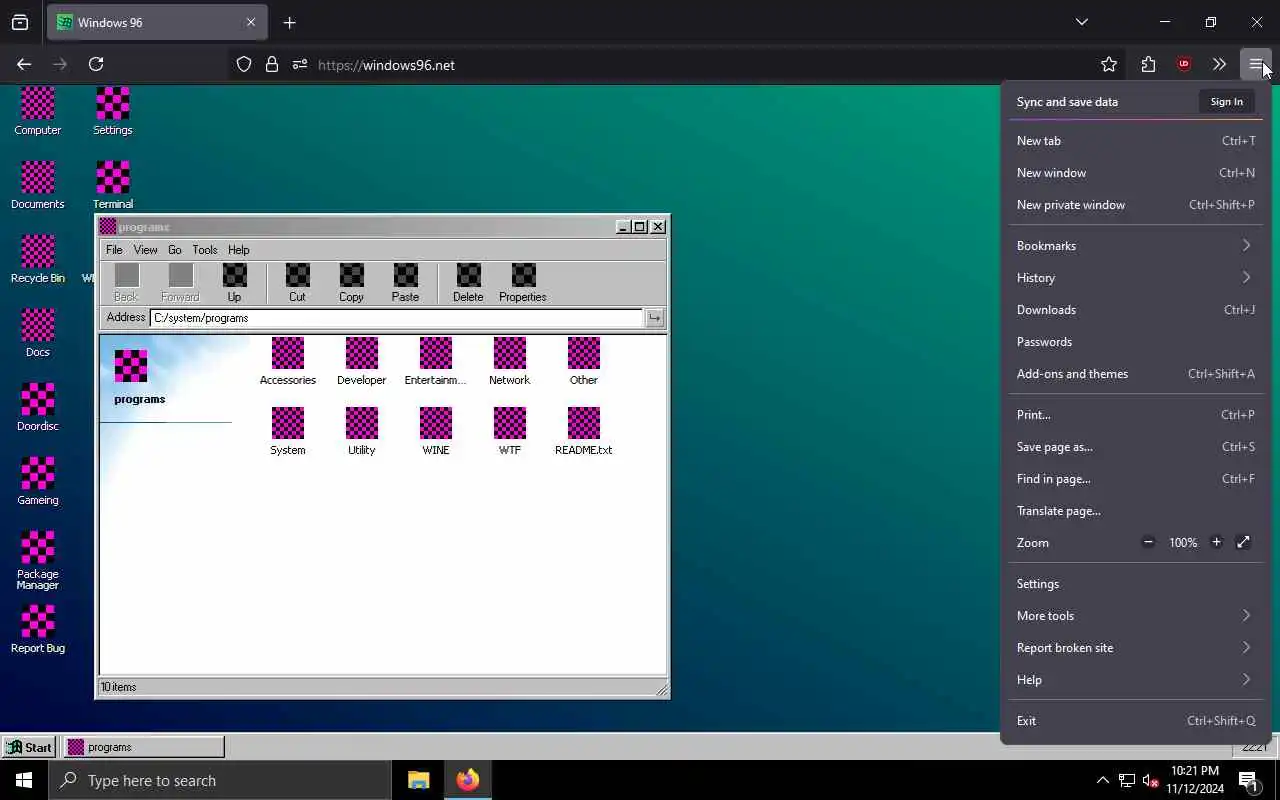Open the Tools menu in programs window
This screenshot has height=800, width=1280.
(x=205, y=250)
